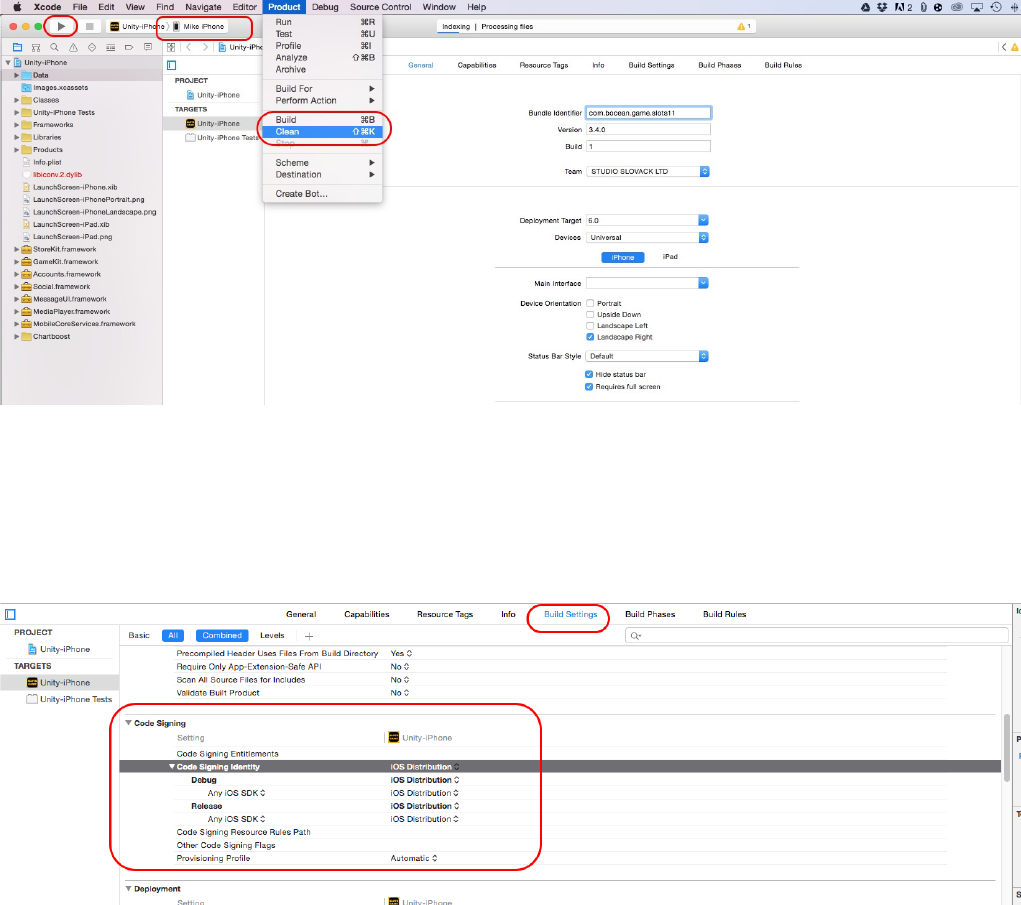The width and height of the screenshot is (1021, 905).
Task: Open the AirPlay display menu bar icon
Action: pyautogui.click(x=977, y=7)
